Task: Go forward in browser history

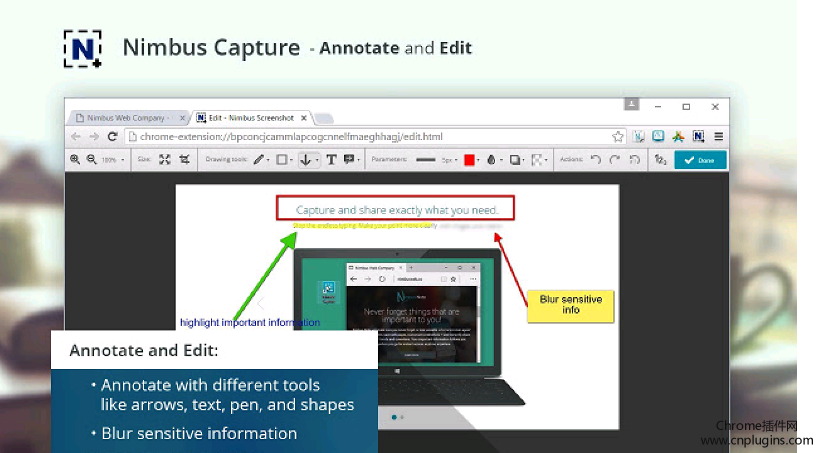Action: click(94, 137)
